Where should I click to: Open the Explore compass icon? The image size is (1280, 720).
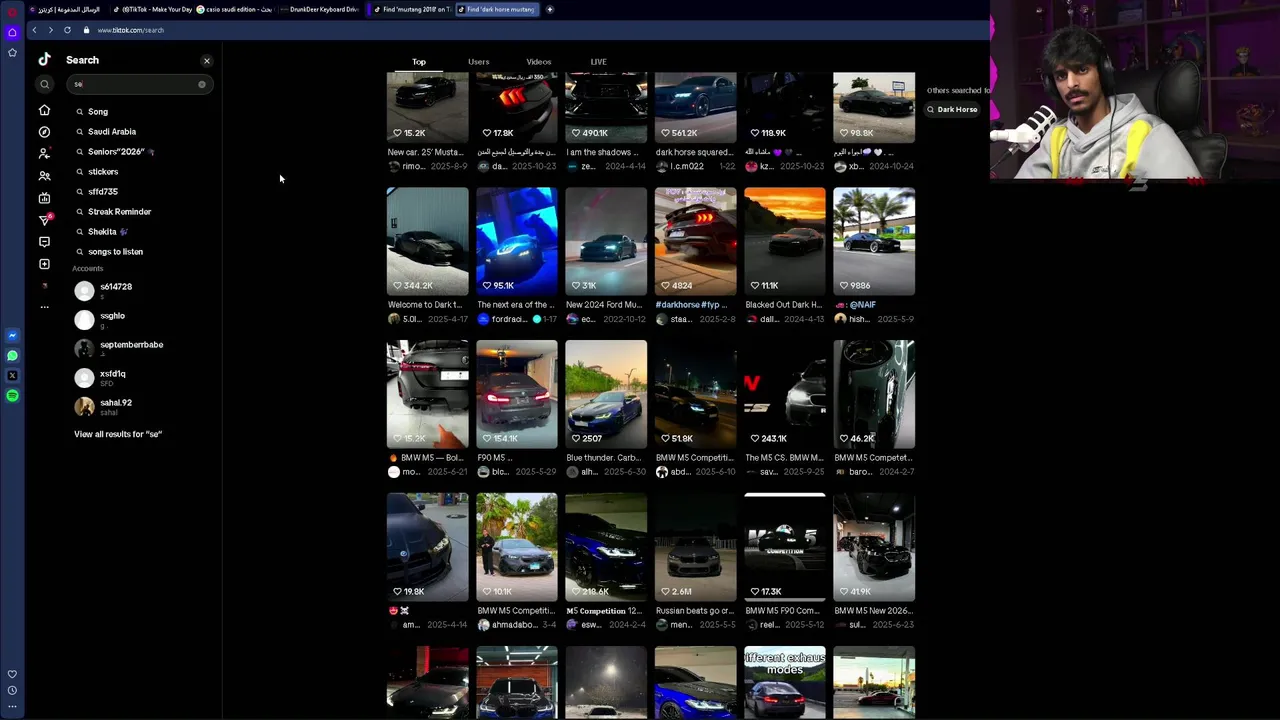pos(44,132)
